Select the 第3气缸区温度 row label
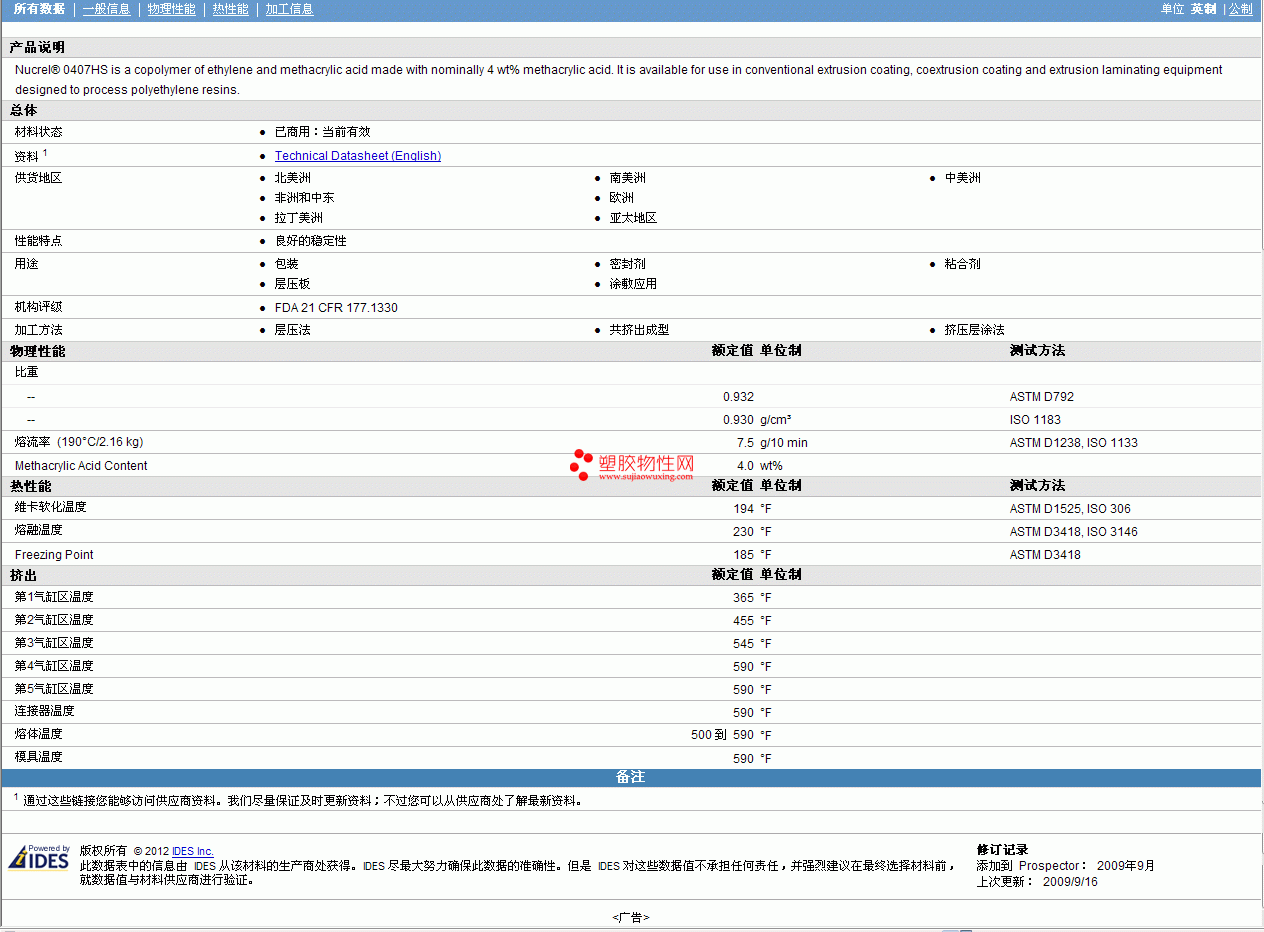Screen dimensions: 1264x932 (54, 643)
